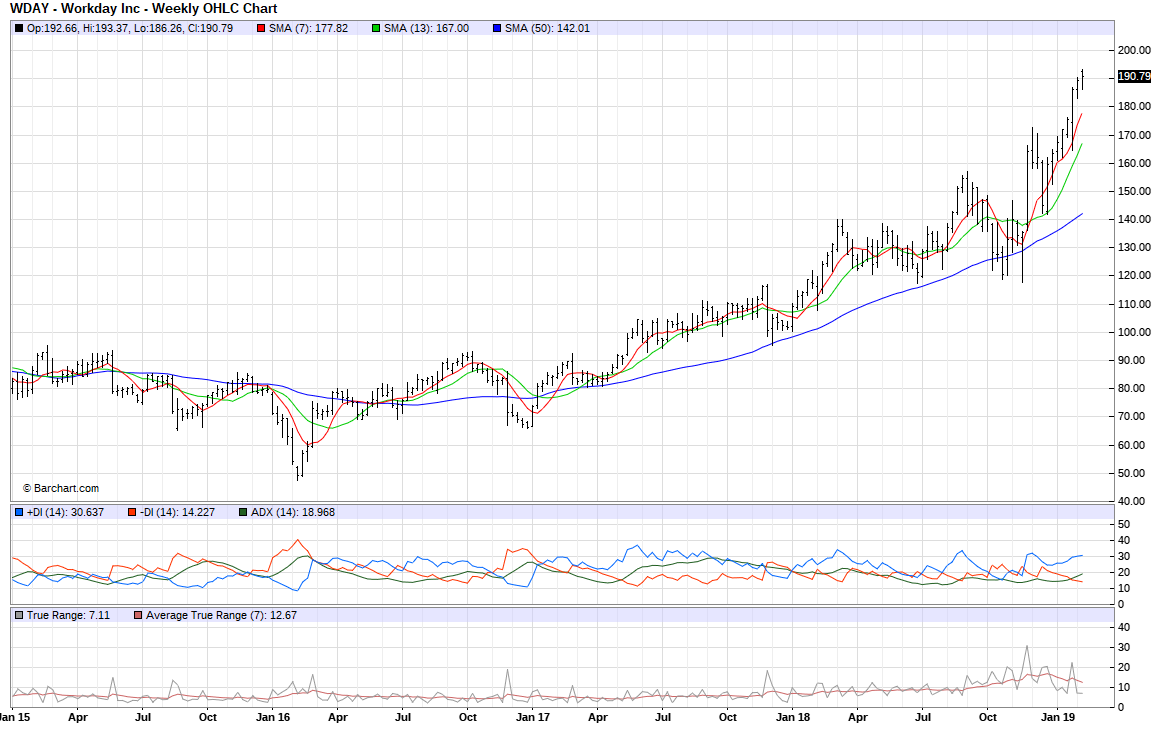This screenshot has height=748, width=1156.
Task: Click the 'Jan 19' date axis label
Action: [1057, 717]
